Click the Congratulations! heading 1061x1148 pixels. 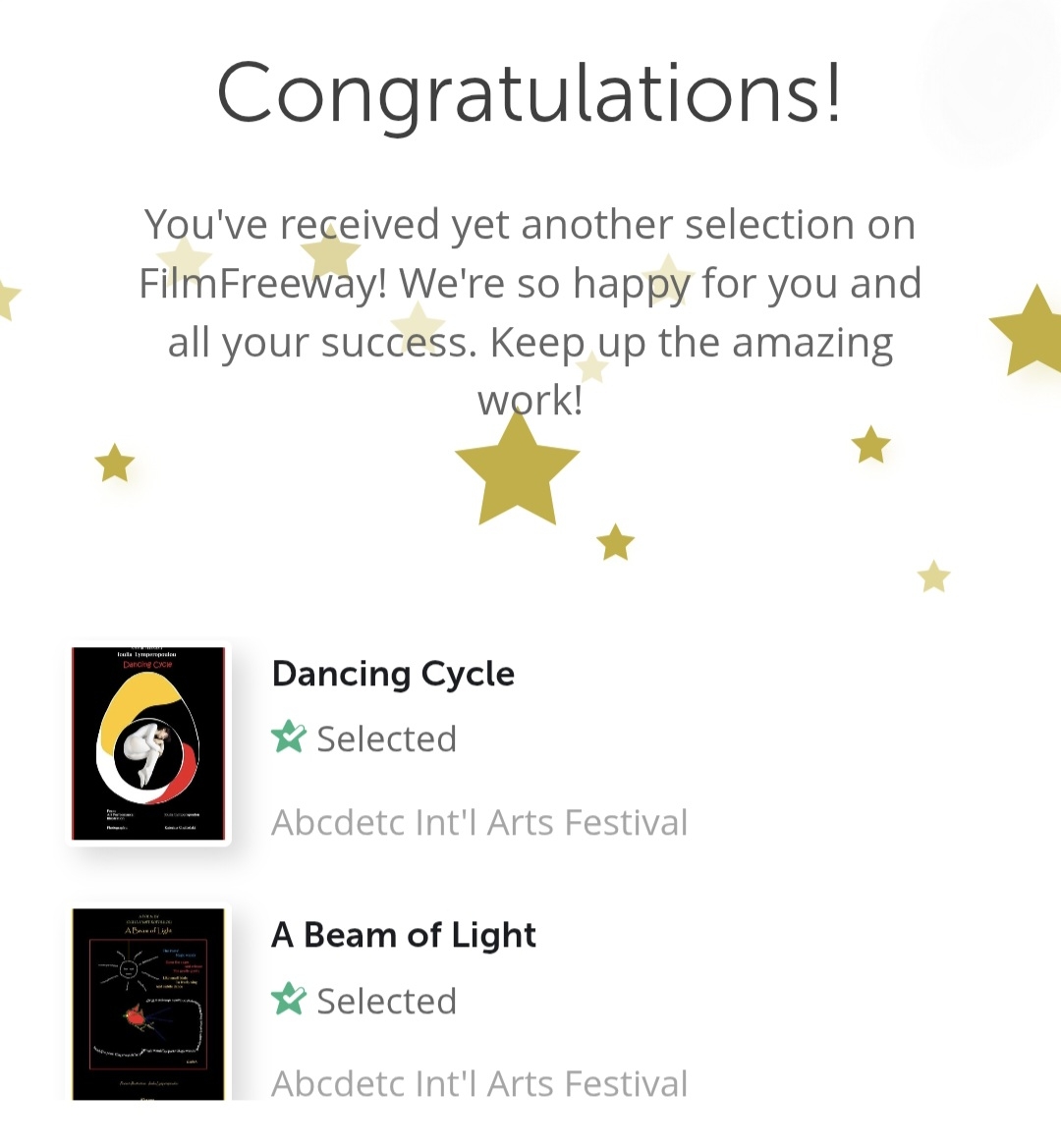[x=530, y=93]
